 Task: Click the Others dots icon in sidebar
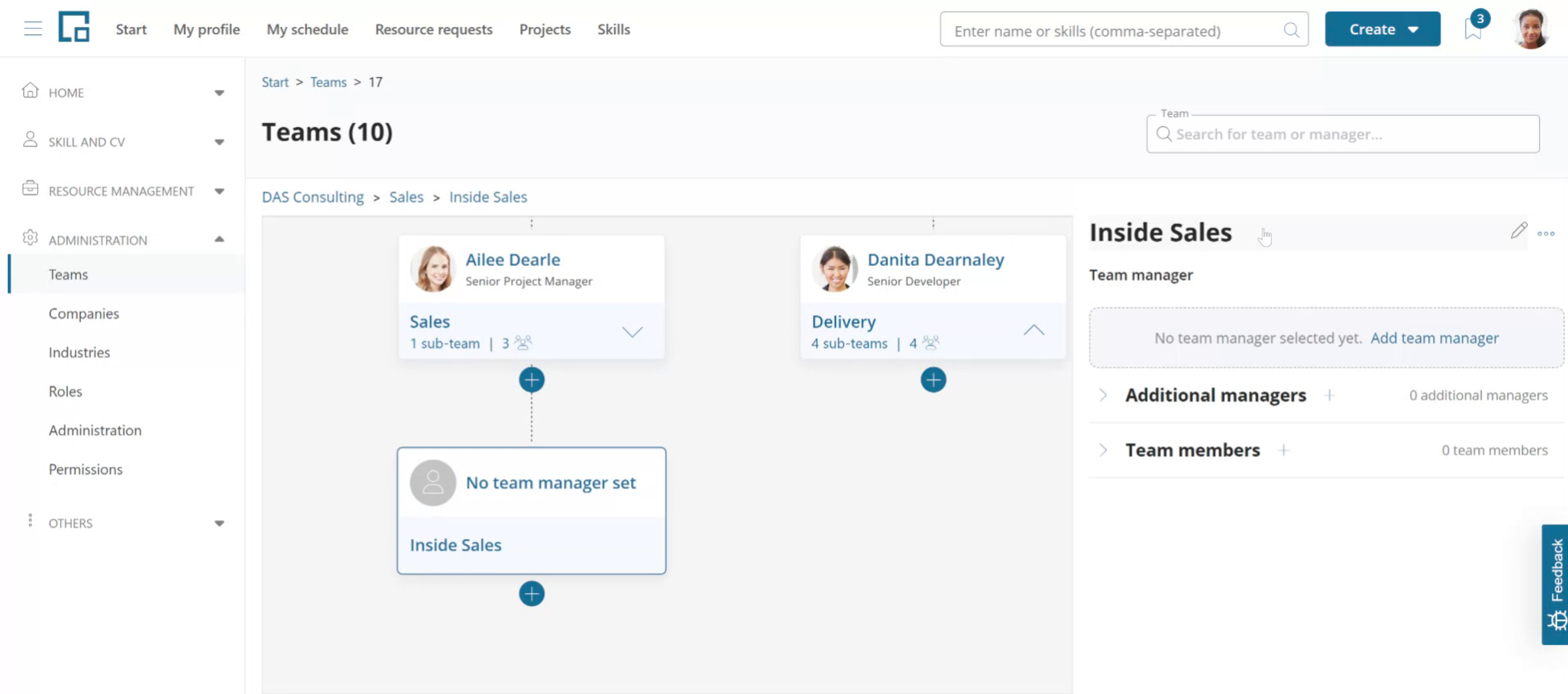30,520
